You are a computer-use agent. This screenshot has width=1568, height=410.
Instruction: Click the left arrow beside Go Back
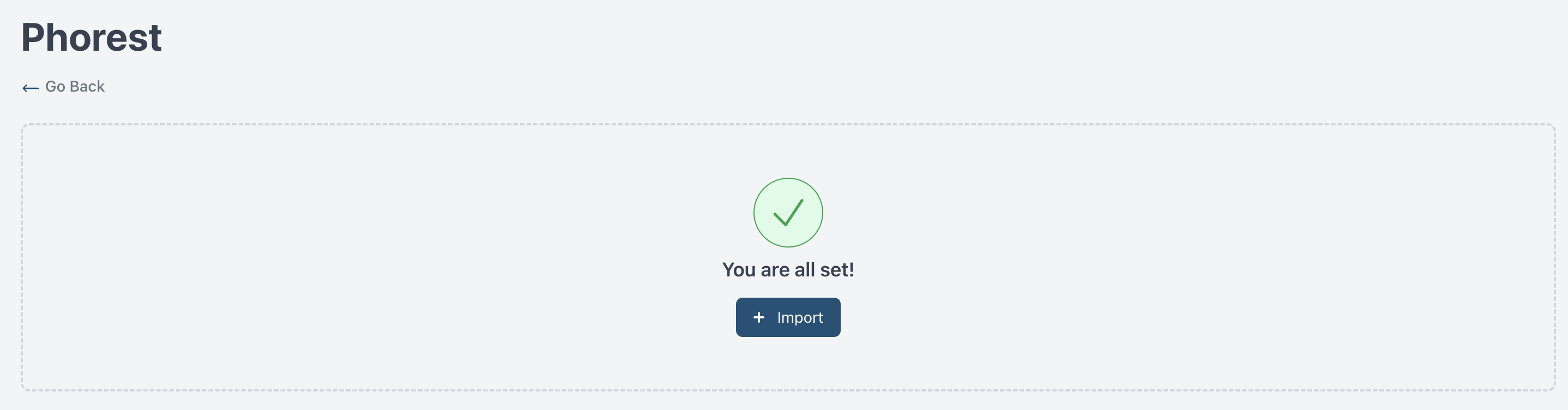31,88
